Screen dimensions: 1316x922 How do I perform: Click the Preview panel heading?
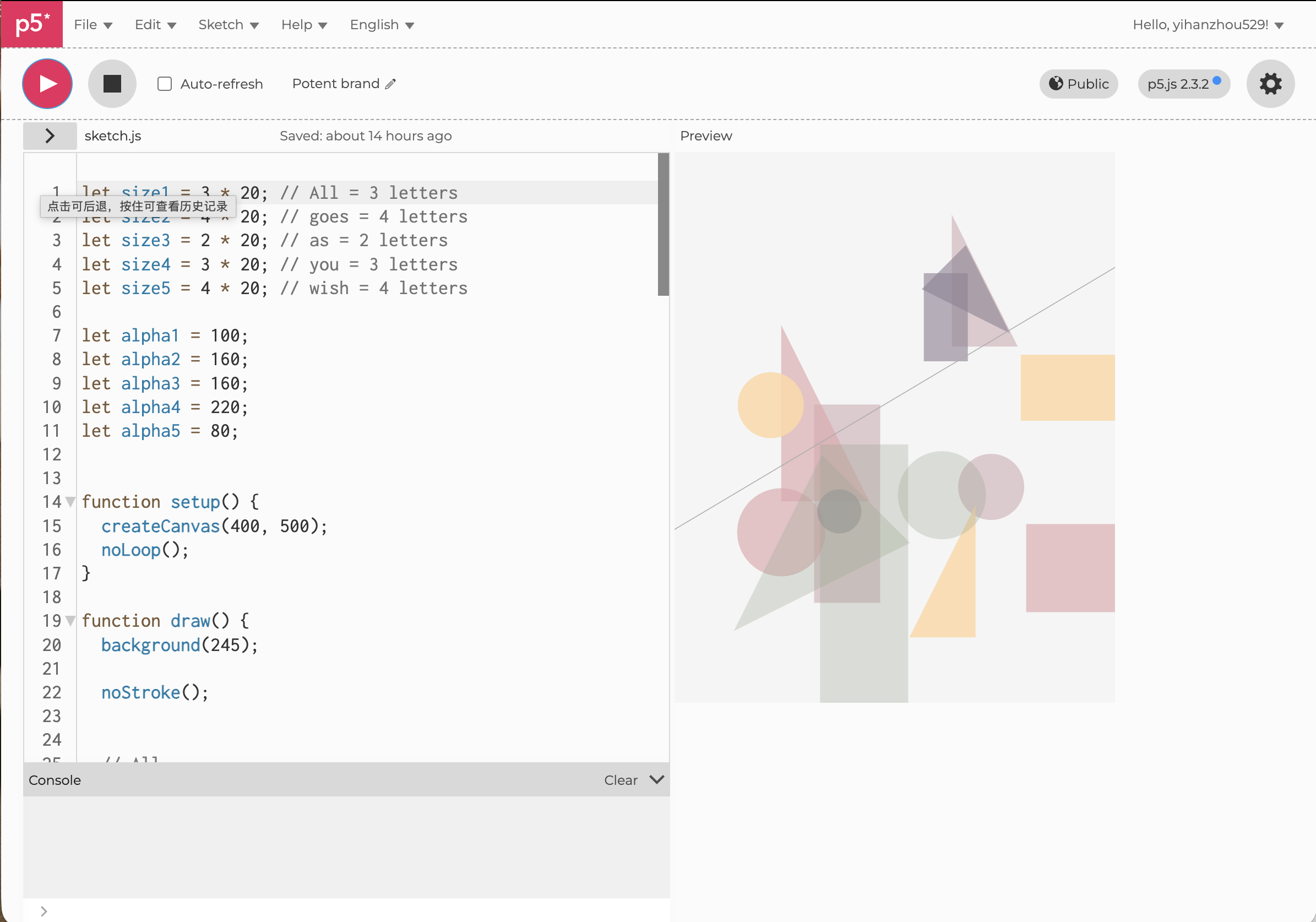click(705, 136)
